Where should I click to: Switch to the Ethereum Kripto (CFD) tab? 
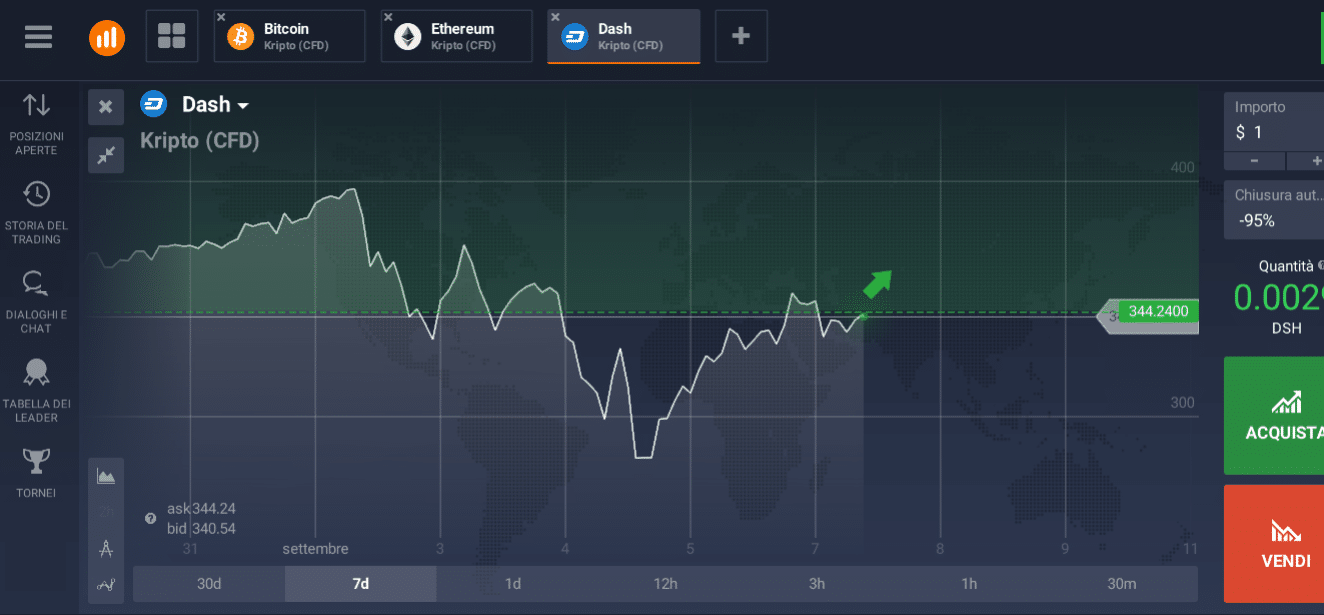coord(457,36)
